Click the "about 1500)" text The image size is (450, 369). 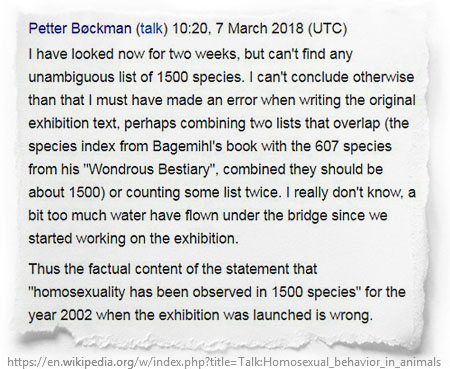tap(67, 192)
